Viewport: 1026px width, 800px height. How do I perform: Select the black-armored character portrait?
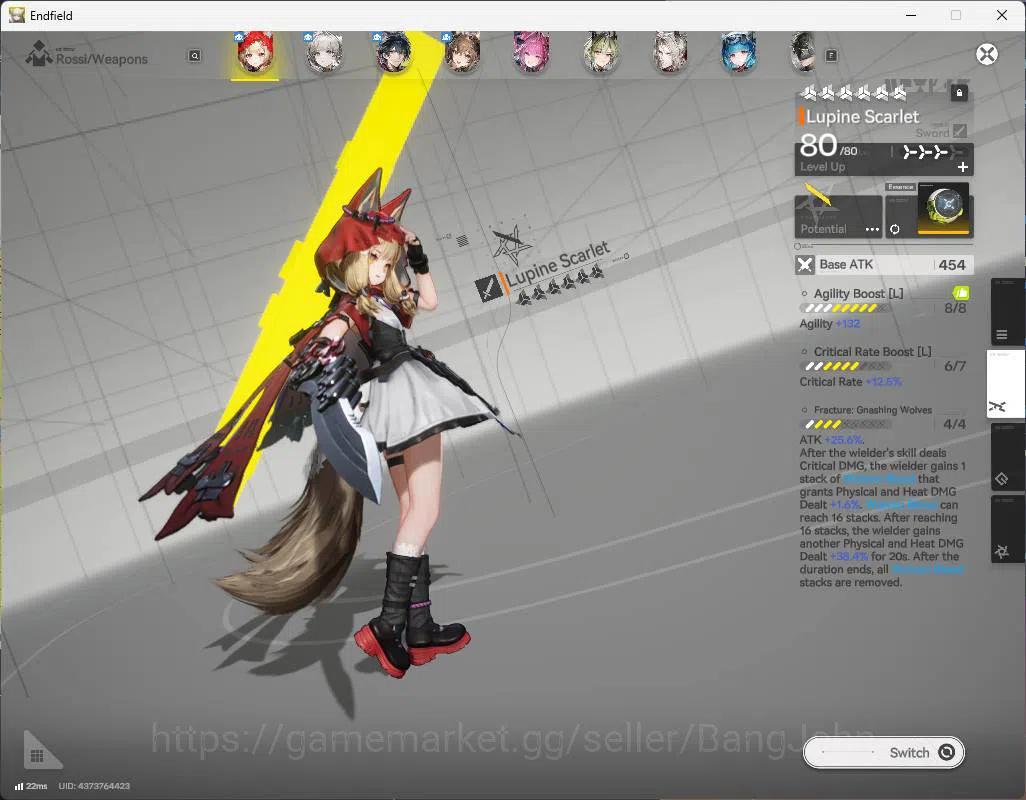(803, 52)
